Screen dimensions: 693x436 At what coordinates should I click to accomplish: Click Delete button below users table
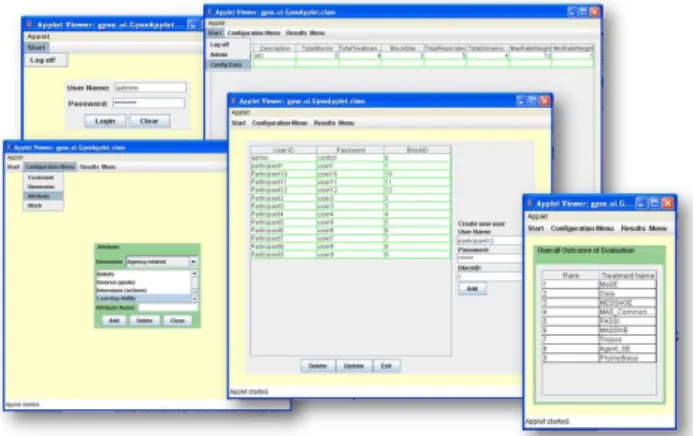pos(318,366)
